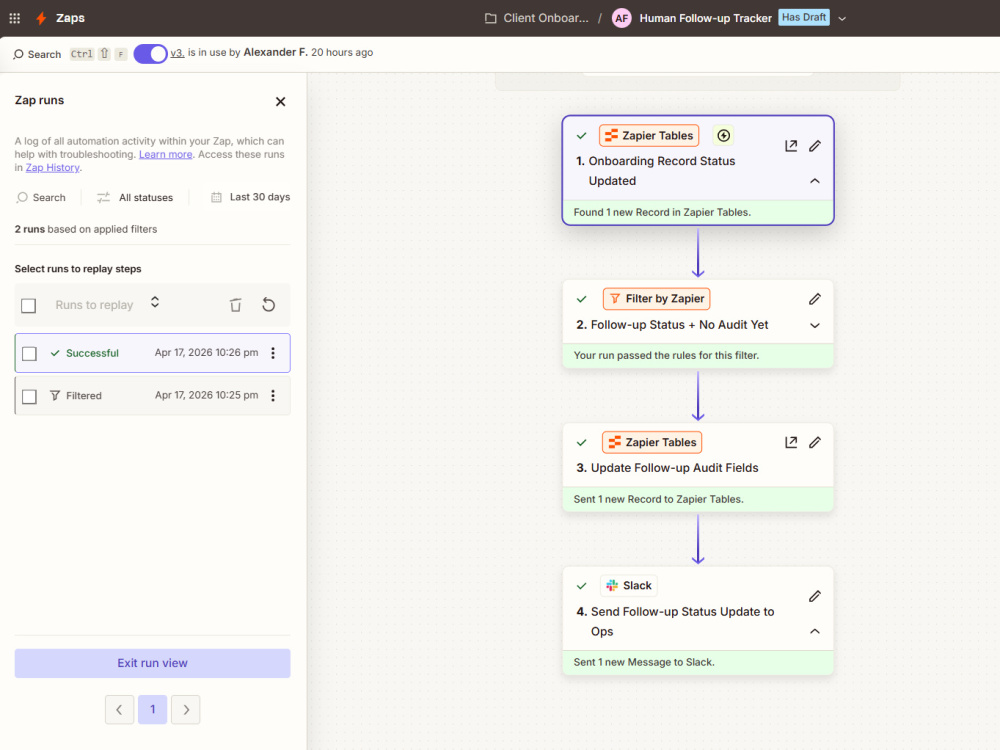The width and height of the screenshot is (1000, 750).
Task: Edit step 1 with the pencil icon
Action: coord(814,146)
